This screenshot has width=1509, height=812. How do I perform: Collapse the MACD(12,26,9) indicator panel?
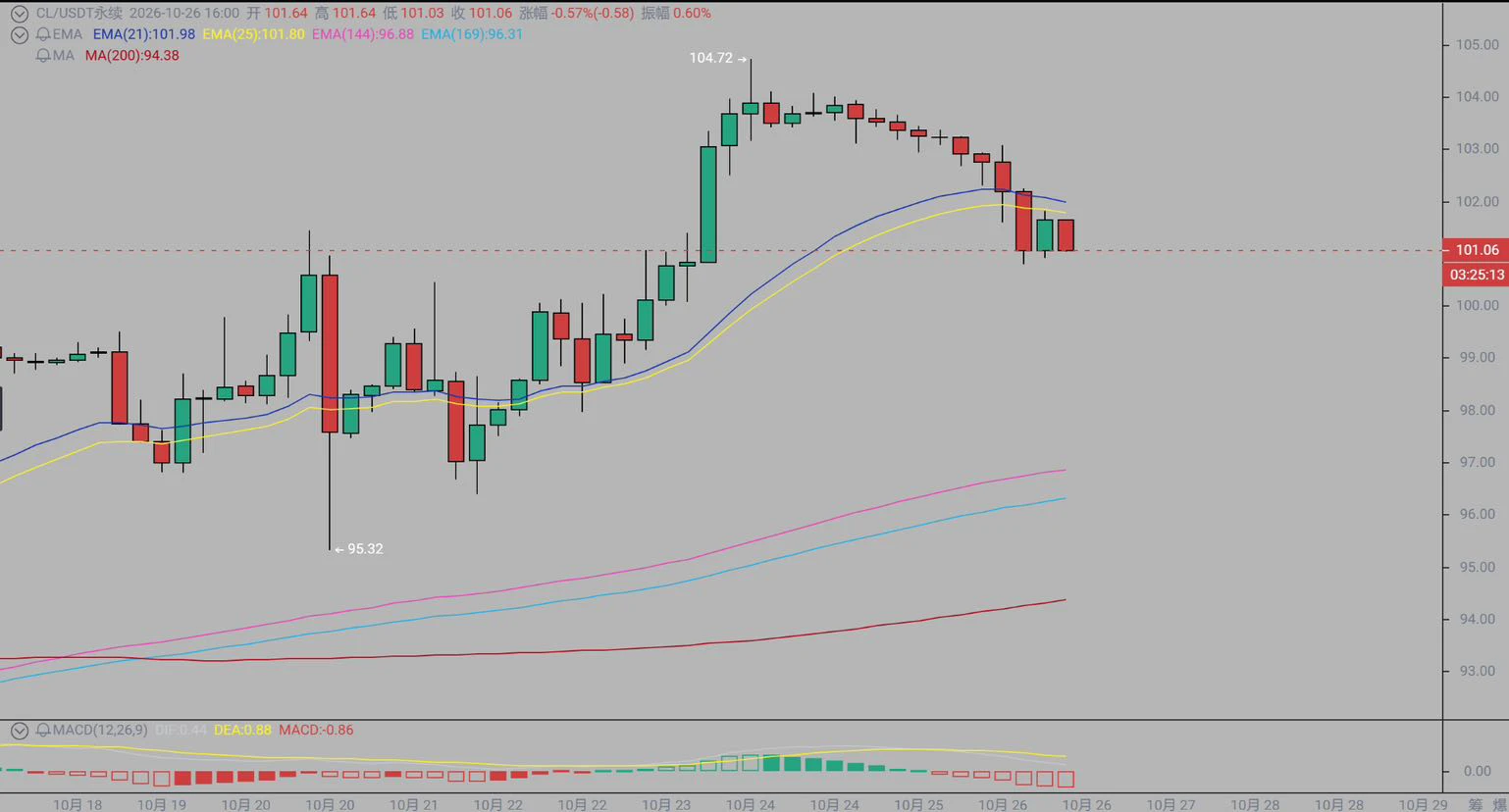19,731
